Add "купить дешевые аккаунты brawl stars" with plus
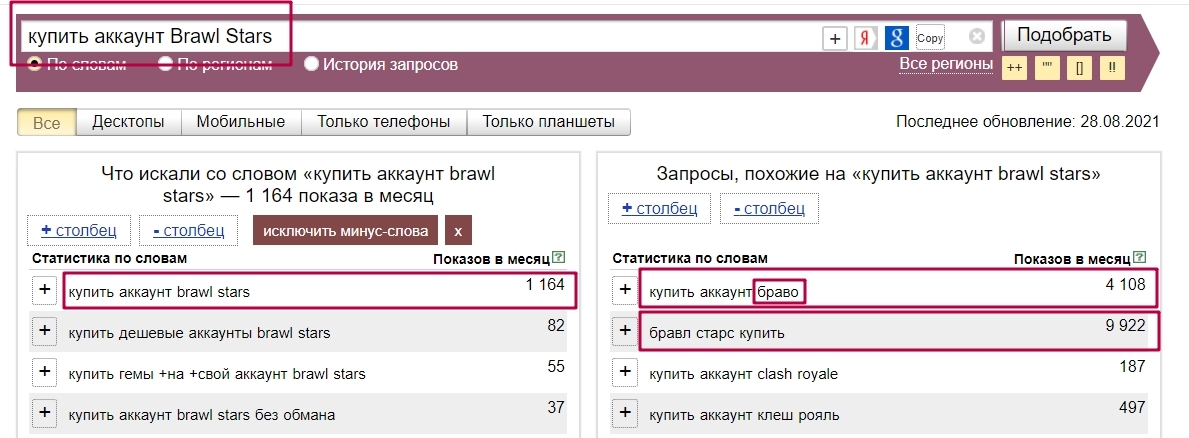This screenshot has height=438, width=1189. point(45,331)
